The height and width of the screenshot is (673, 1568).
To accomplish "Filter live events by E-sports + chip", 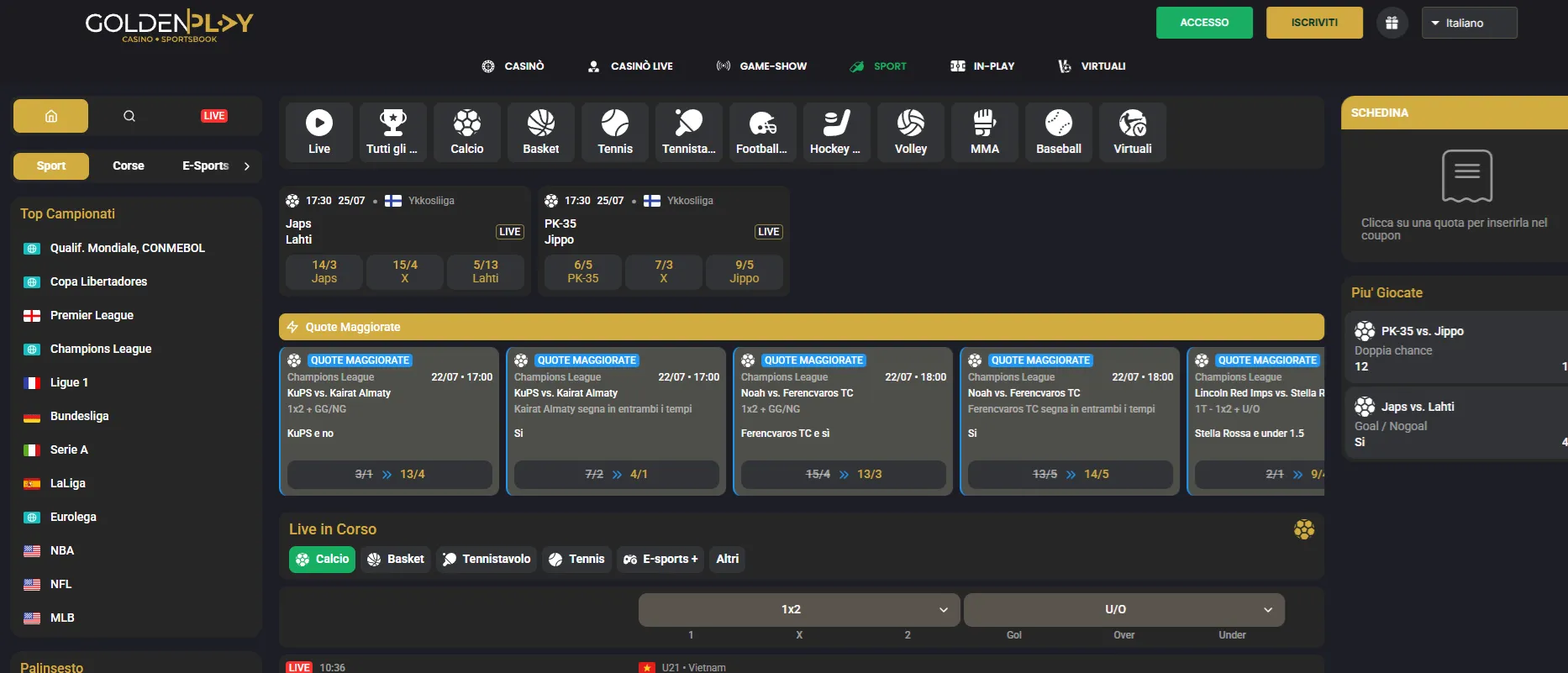I will point(660,560).
